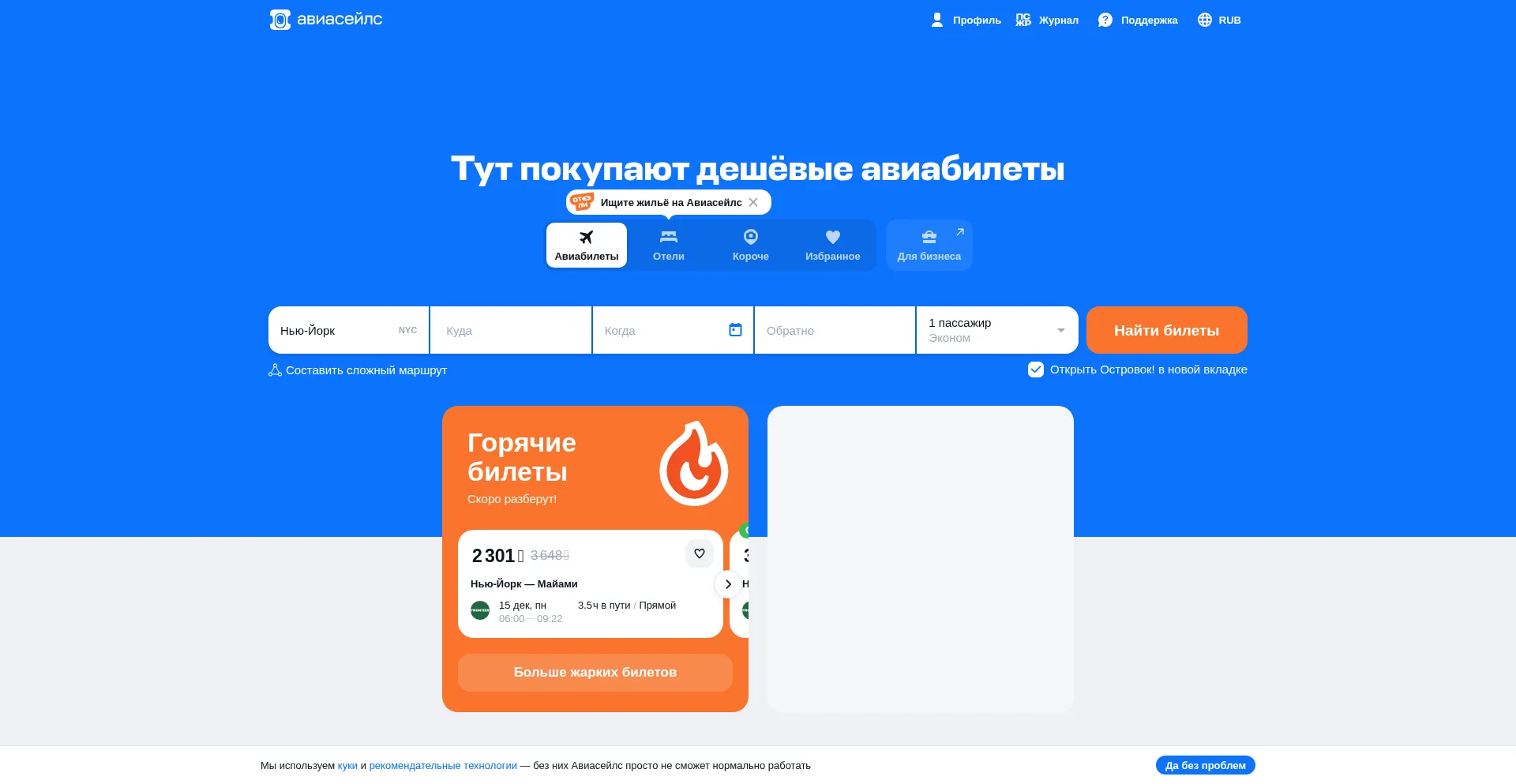Click the large flame icon in Горячие билеты
Screen dimensions: 1516x784
coord(693,463)
